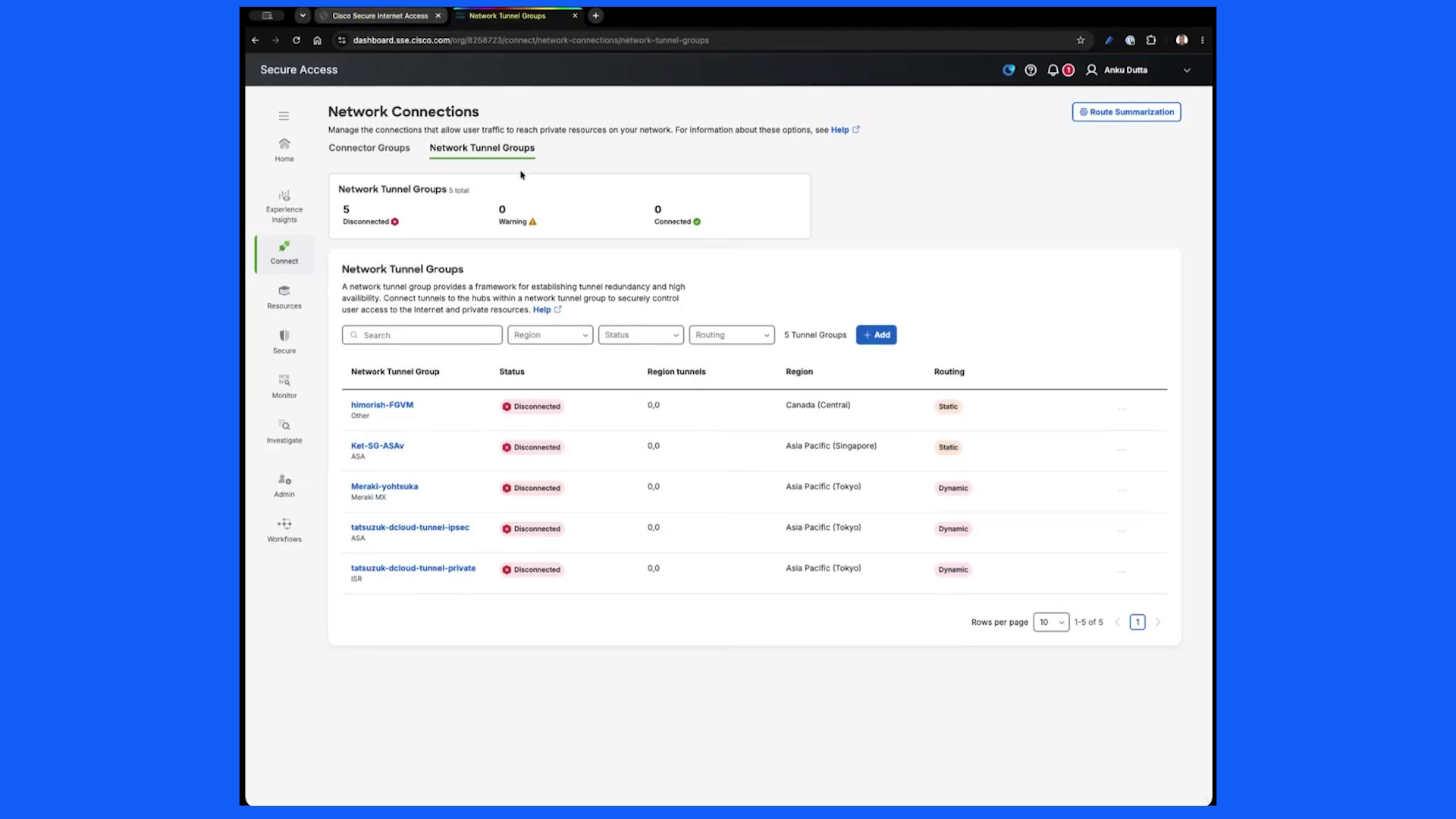This screenshot has height=819, width=1456.
Task: Open the Home sidebar icon
Action: (284, 149)
